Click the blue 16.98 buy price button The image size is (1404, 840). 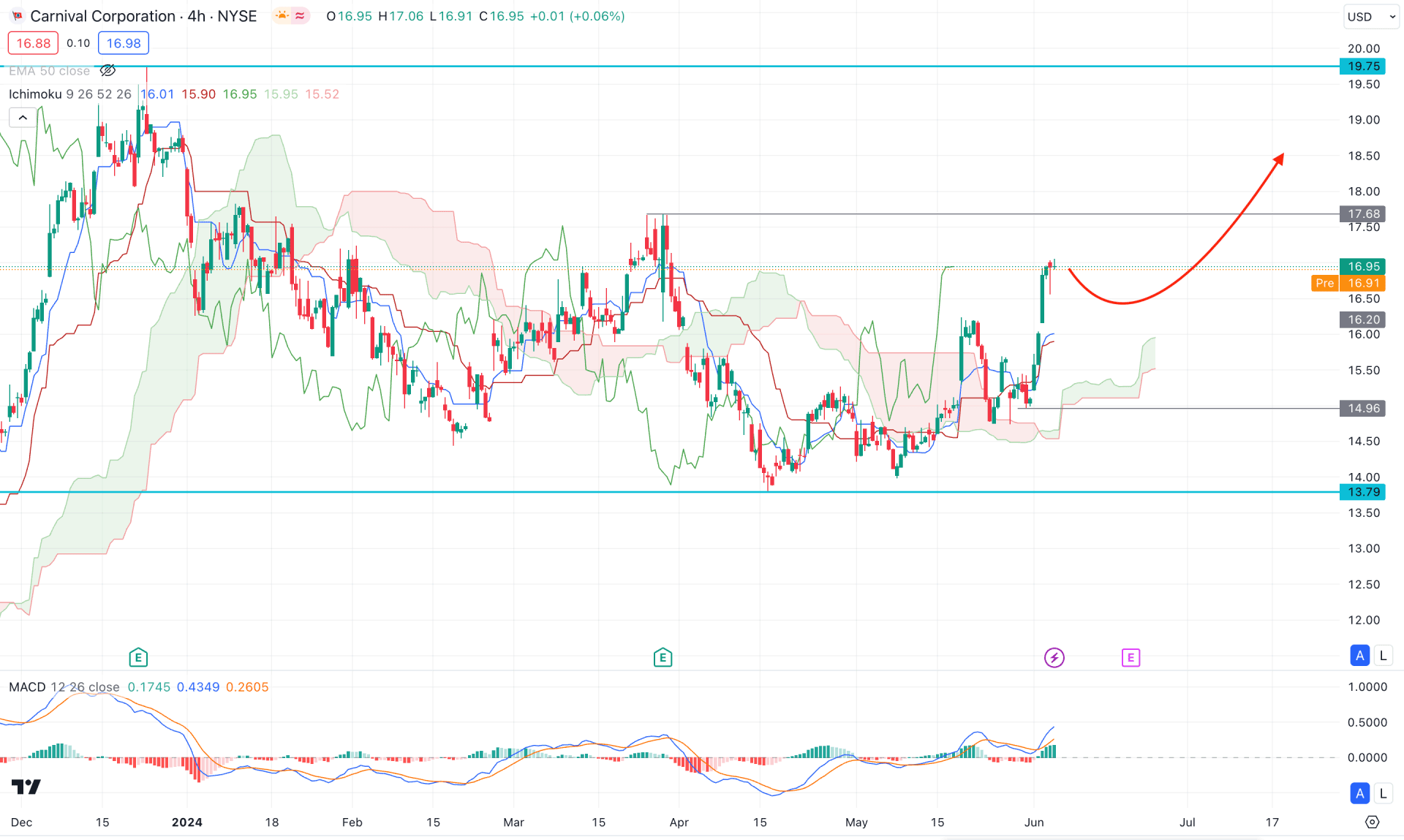coord(124,43)
